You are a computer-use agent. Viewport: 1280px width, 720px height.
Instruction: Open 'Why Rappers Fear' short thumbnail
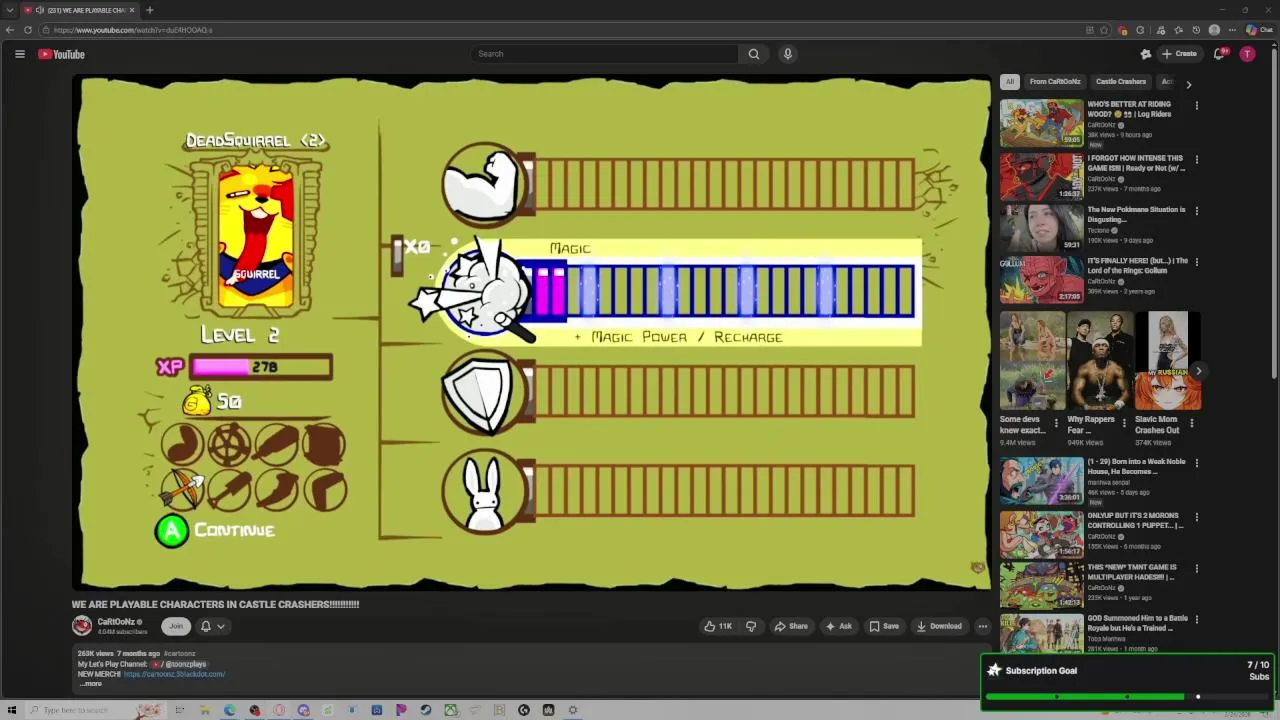1100,361
